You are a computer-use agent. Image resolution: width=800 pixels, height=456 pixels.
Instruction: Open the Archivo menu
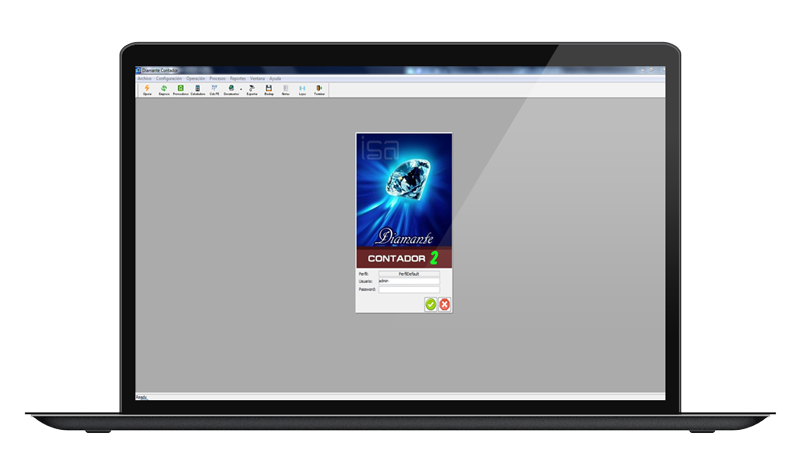pos(144,79)
